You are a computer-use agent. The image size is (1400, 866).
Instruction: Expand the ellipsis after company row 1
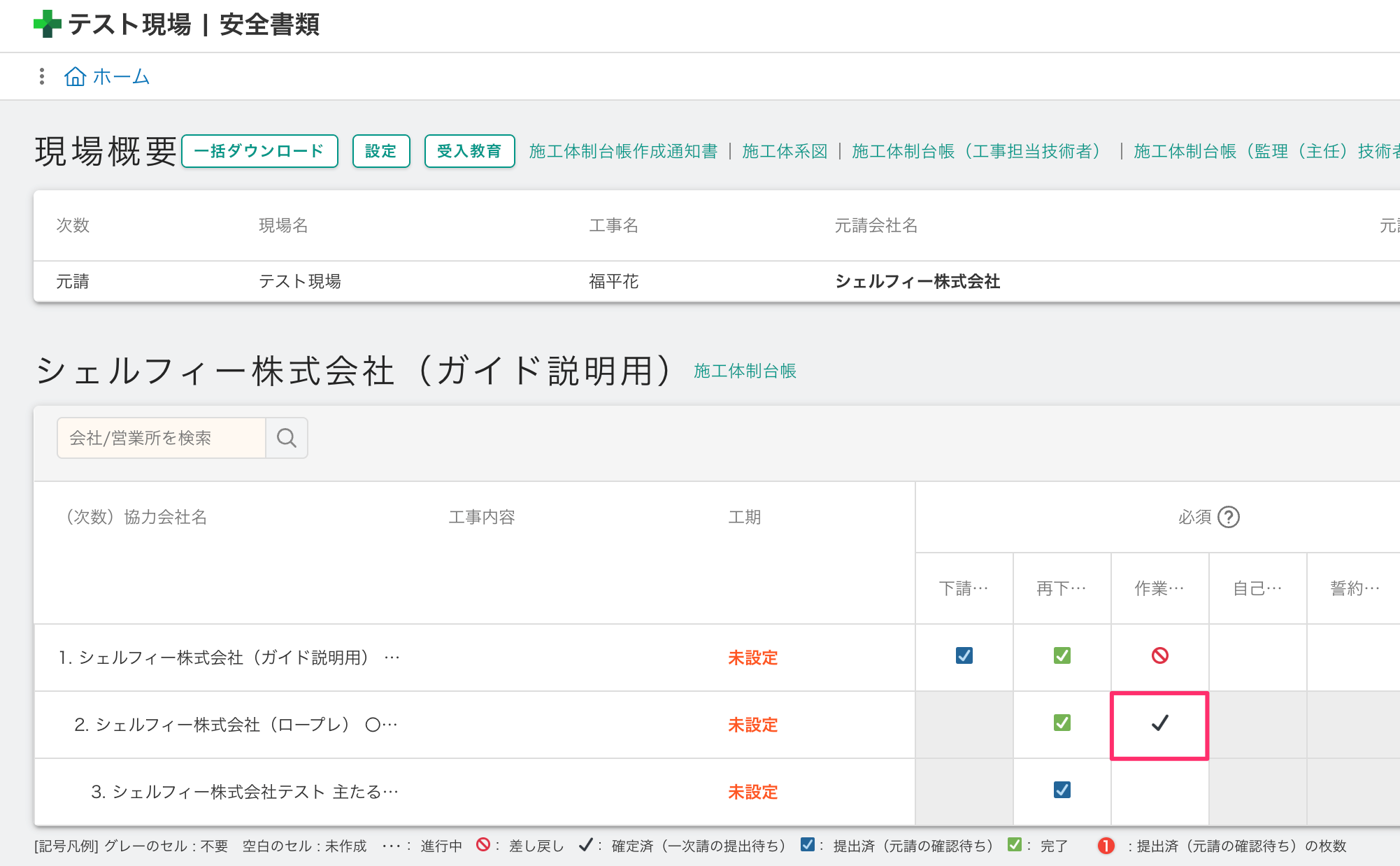[392, 658]
